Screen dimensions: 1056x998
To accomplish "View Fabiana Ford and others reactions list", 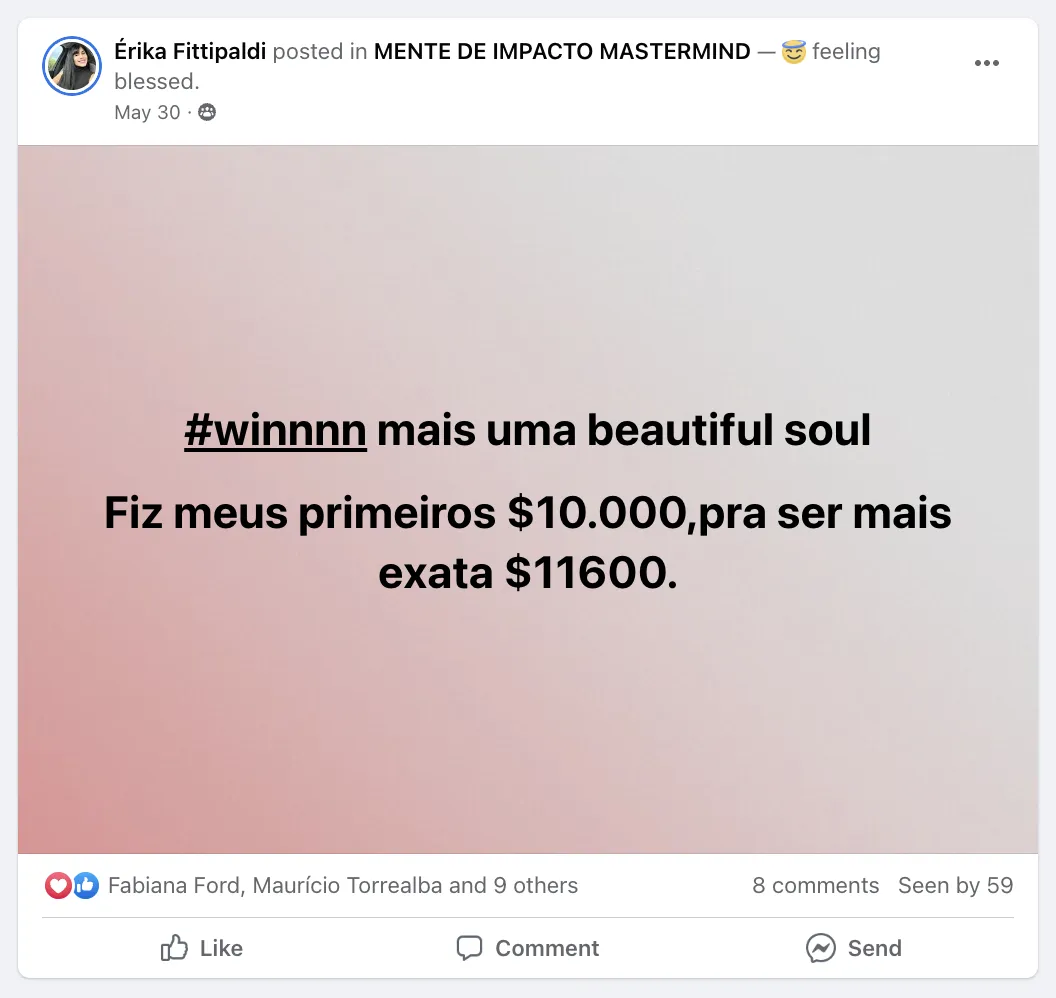I will tap(343, 886).
